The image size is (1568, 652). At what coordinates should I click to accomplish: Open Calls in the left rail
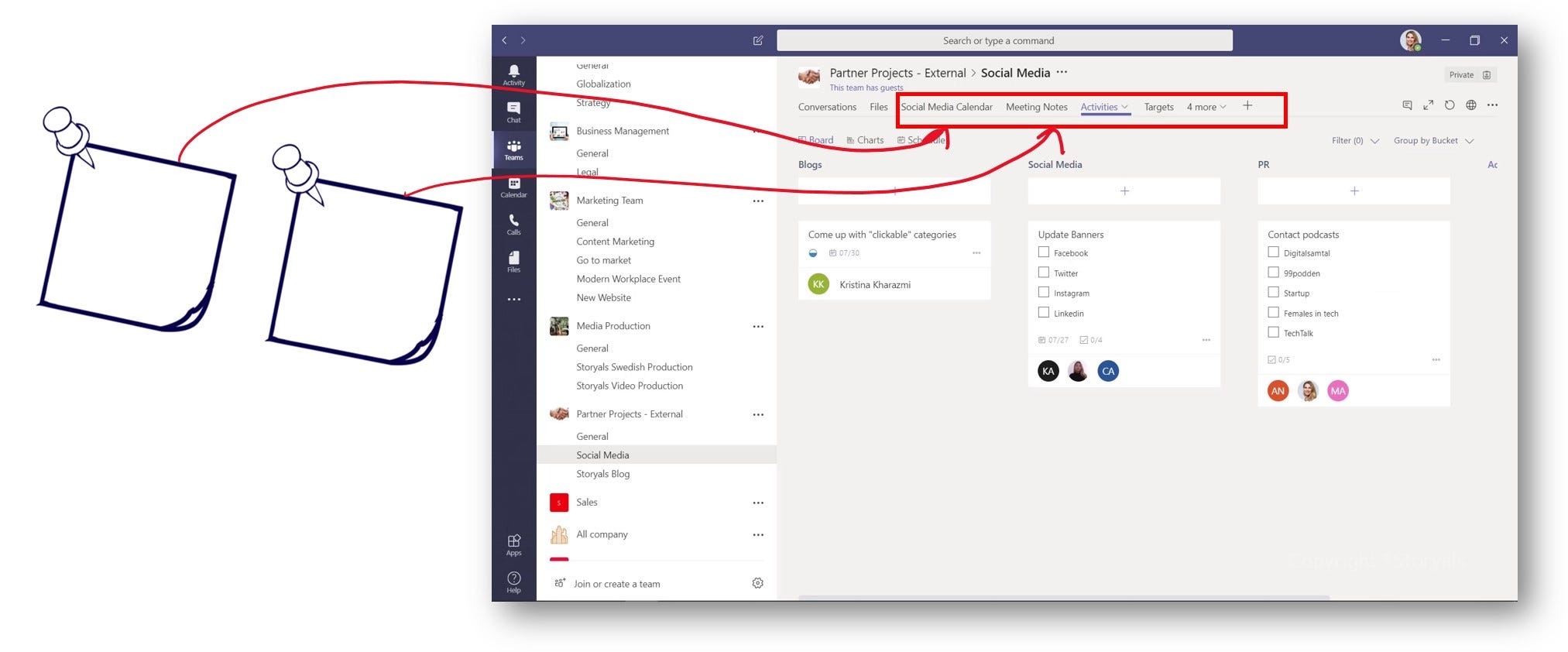tap(513, 225)
